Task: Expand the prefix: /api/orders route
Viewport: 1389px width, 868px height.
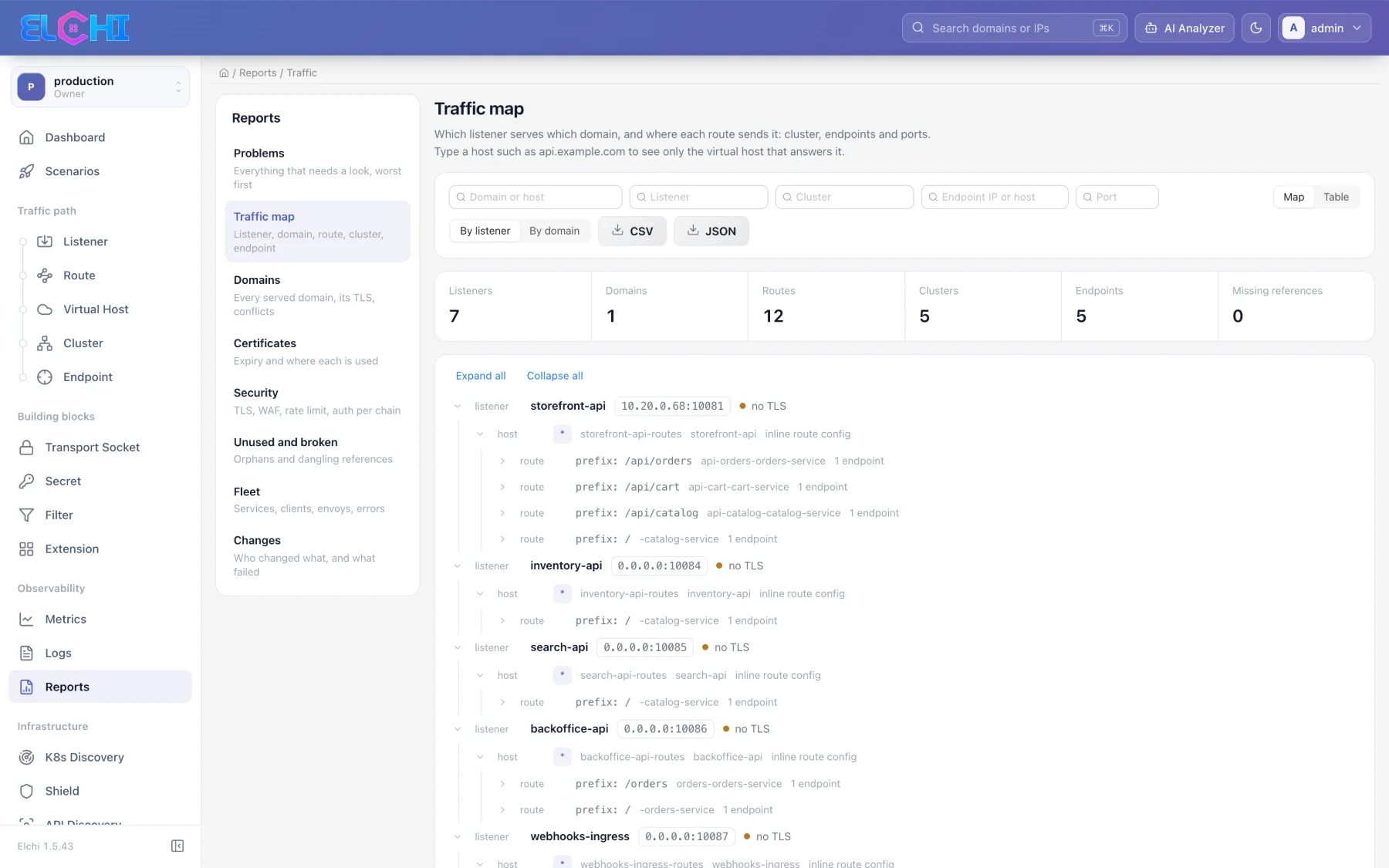Action: tap(502, 461)
